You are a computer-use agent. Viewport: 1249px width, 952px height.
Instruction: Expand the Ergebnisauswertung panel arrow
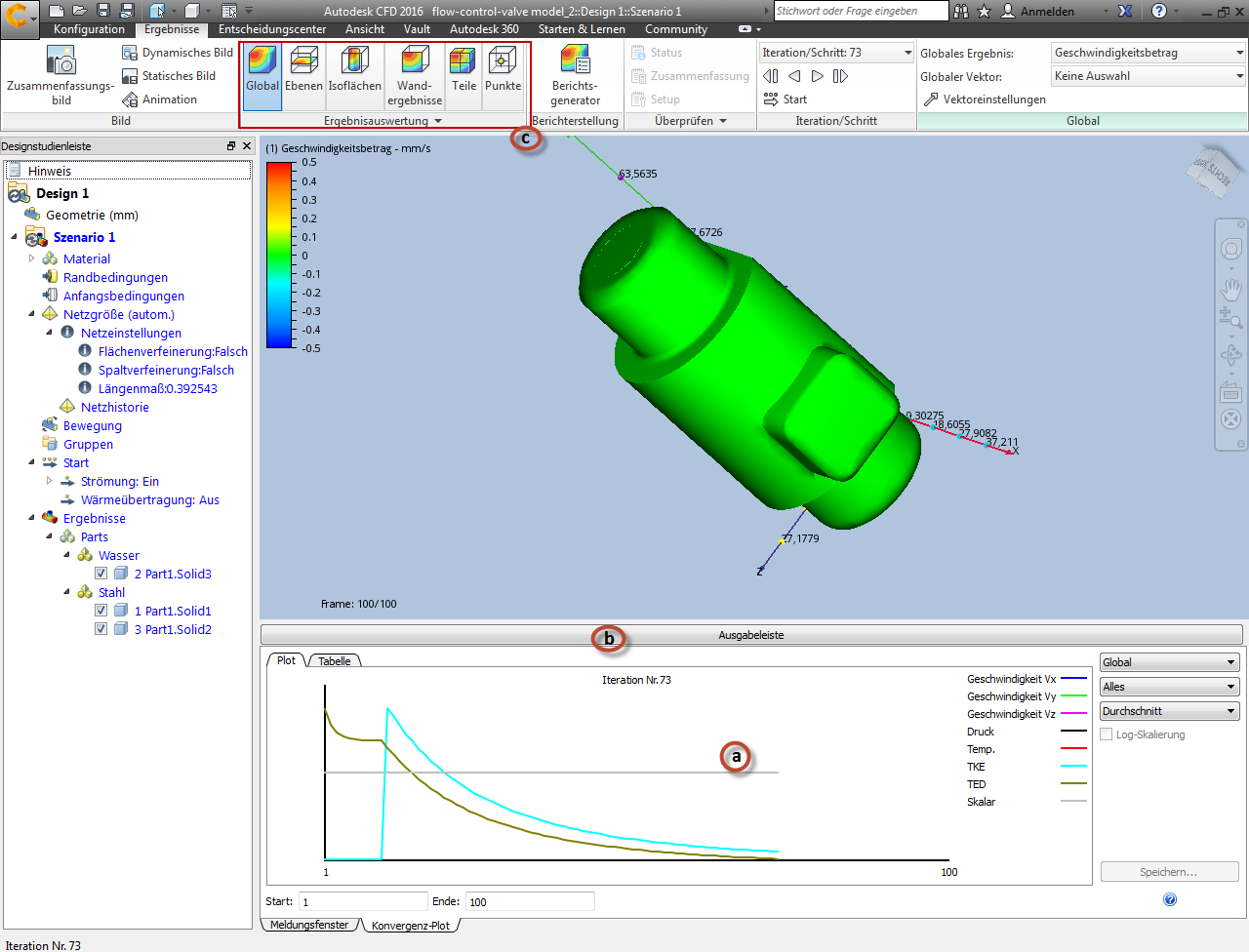[x=438, y=121]
